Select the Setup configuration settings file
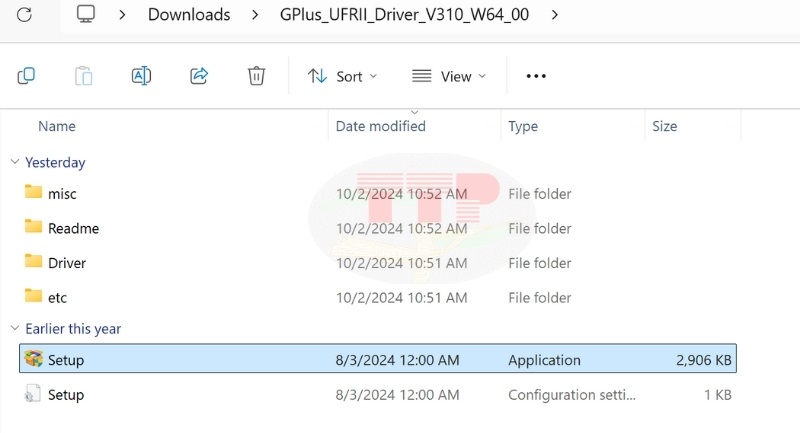The width and height of the screenshot is (800, 433). [66, 395]
